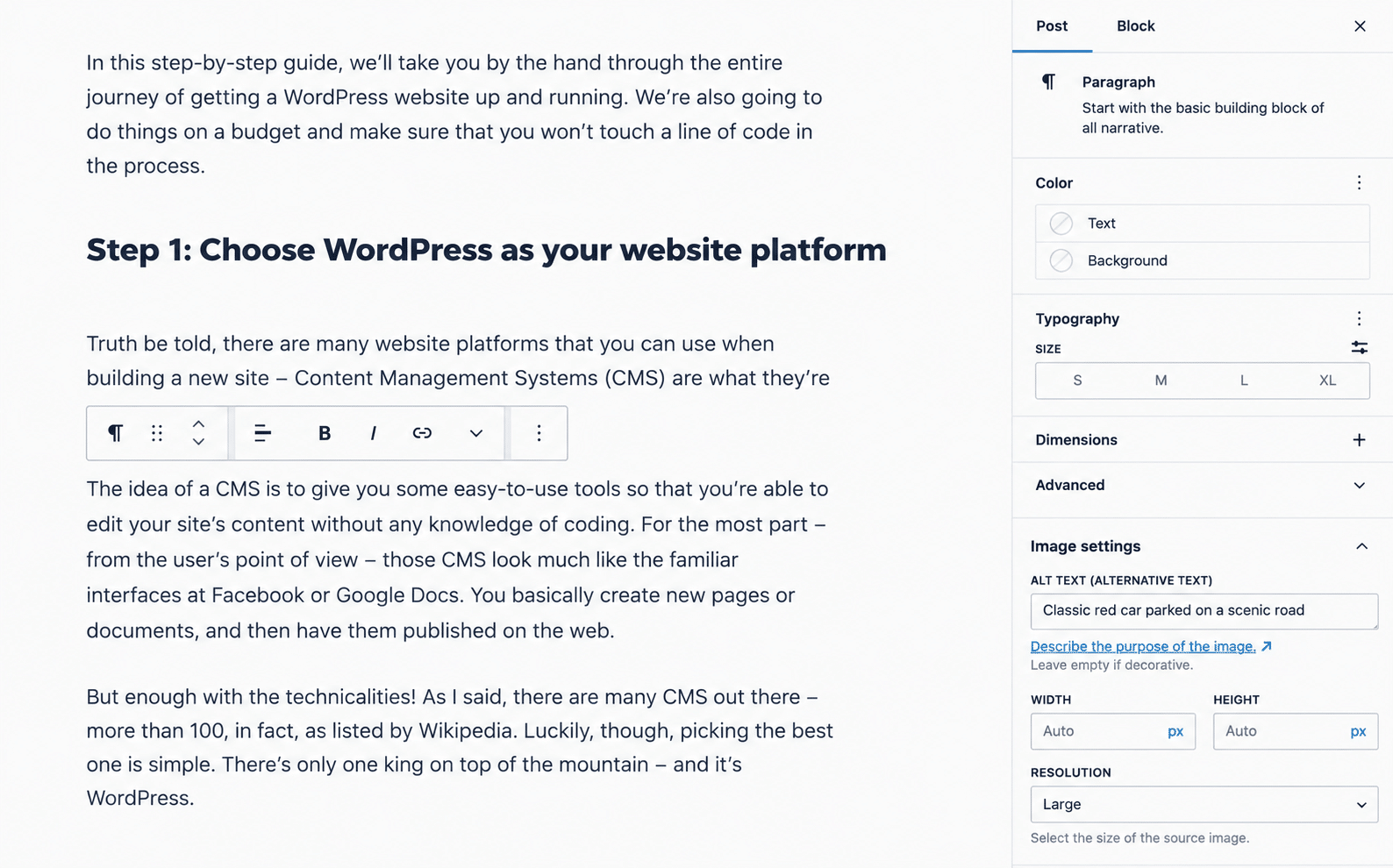Screen dimensions: 1393x868
Task: Click the drag handle dots icon
Action: (157, 433)
